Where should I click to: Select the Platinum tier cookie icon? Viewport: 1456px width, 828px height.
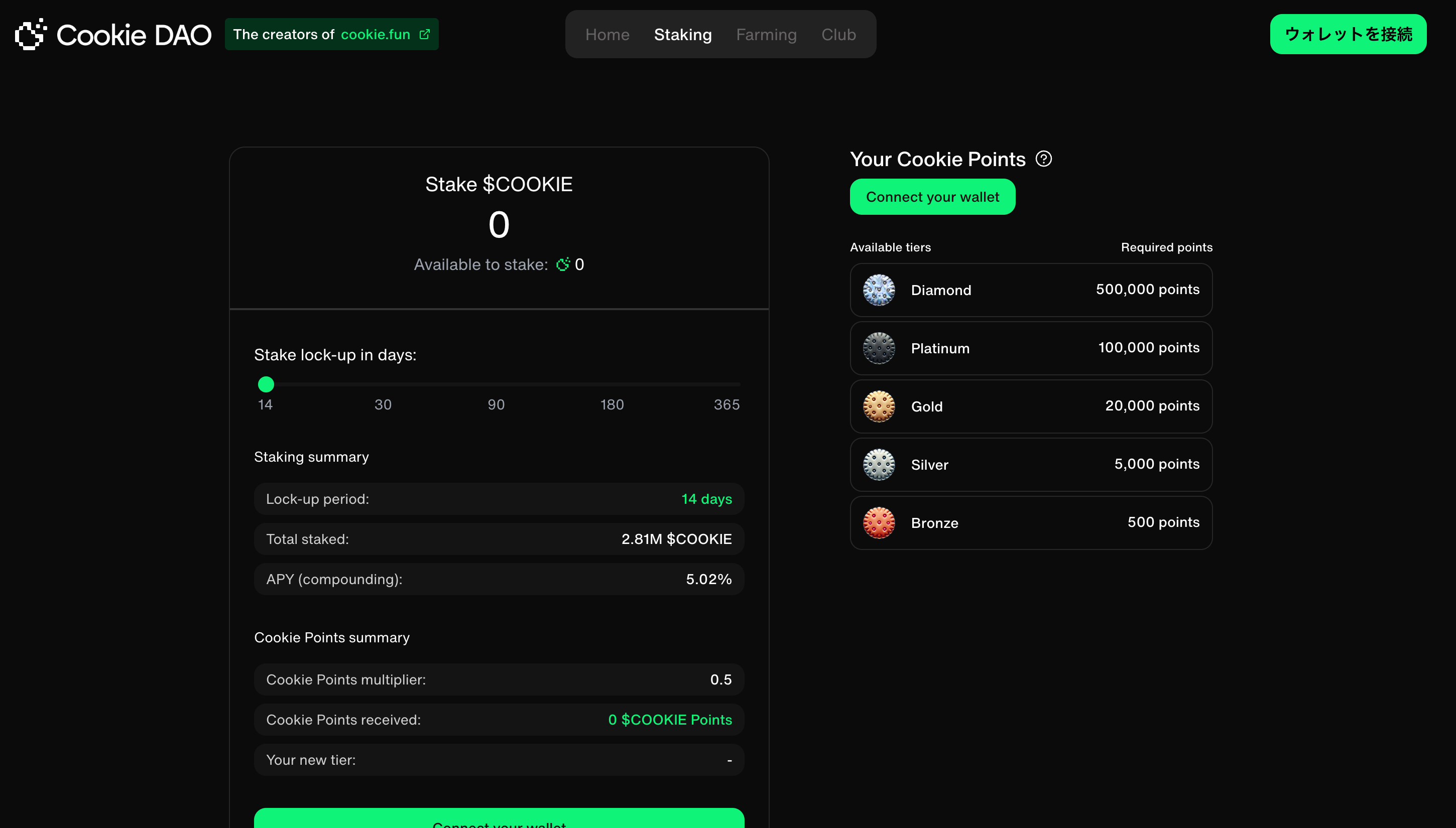(878, 348)
